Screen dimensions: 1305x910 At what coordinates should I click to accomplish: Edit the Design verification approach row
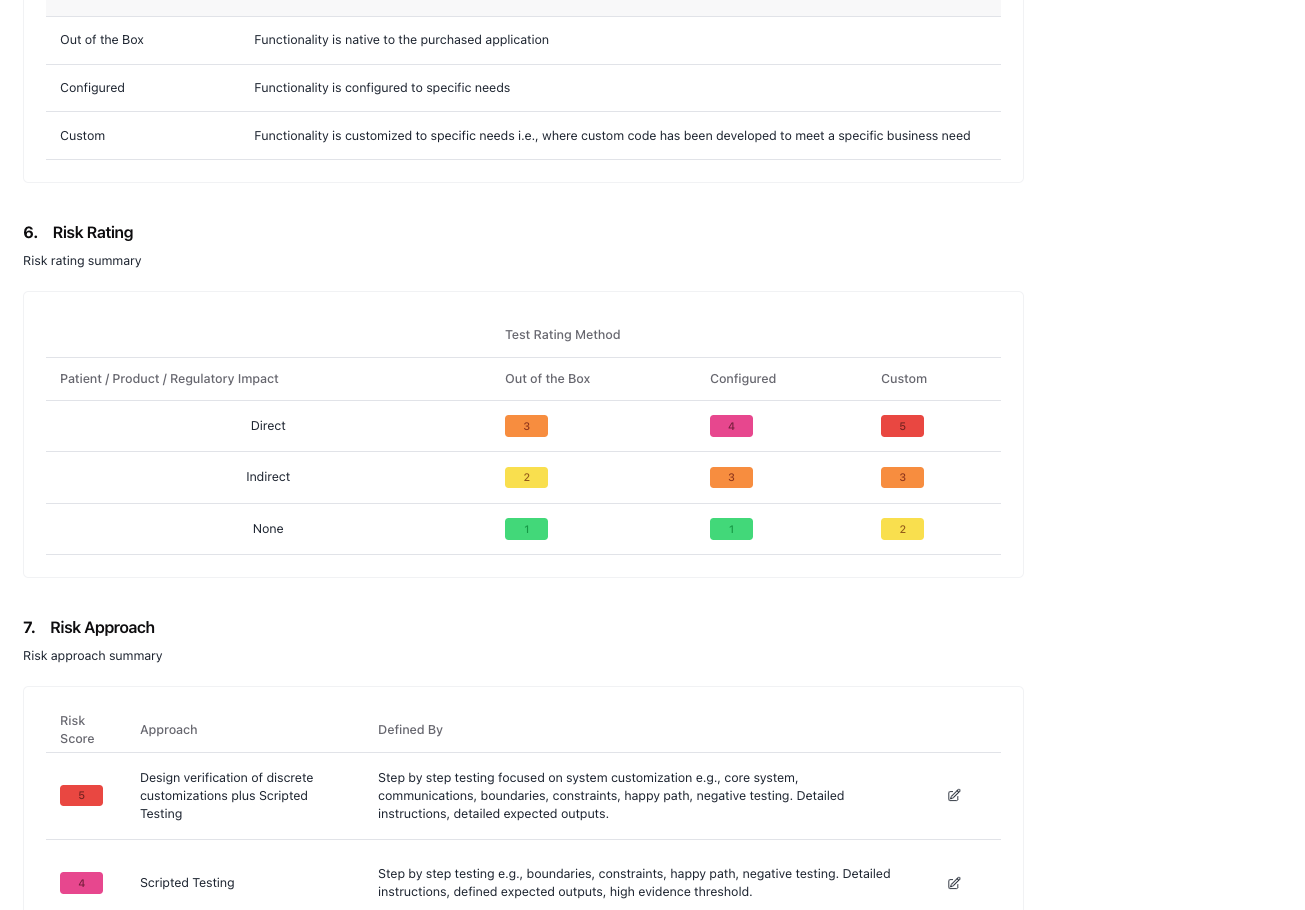[953, 795]
